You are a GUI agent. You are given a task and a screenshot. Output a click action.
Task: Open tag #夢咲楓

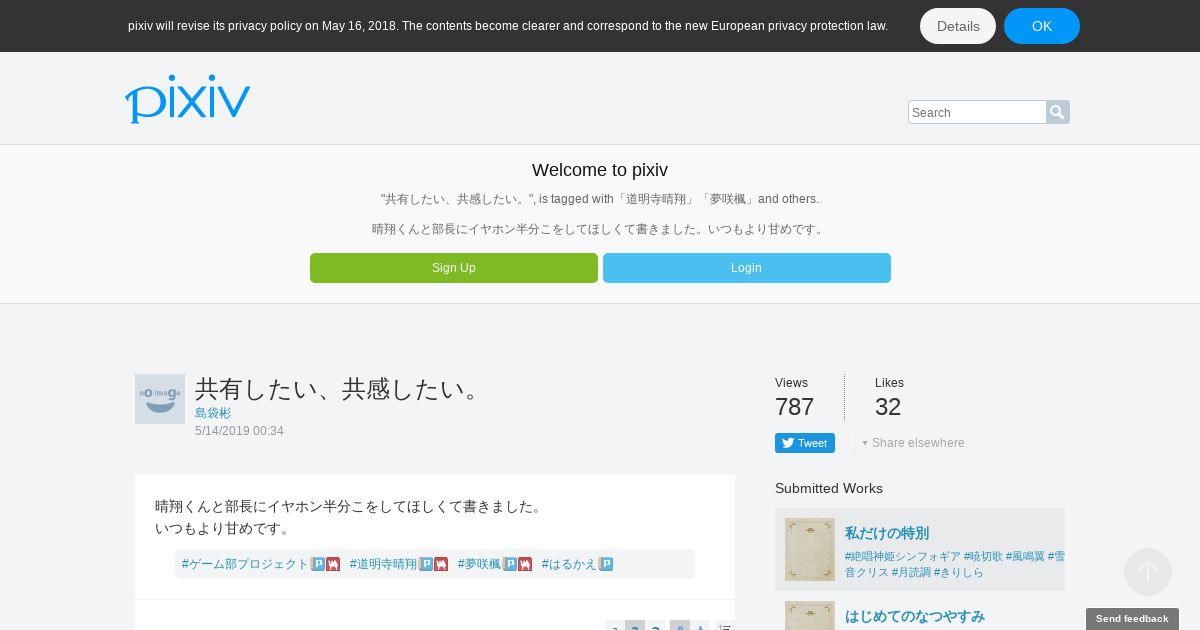479,564
